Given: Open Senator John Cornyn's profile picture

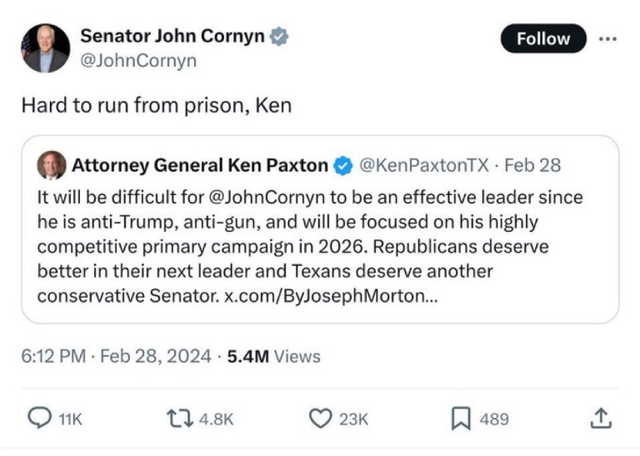Looking at the screenshot, I should click(45, 48).
